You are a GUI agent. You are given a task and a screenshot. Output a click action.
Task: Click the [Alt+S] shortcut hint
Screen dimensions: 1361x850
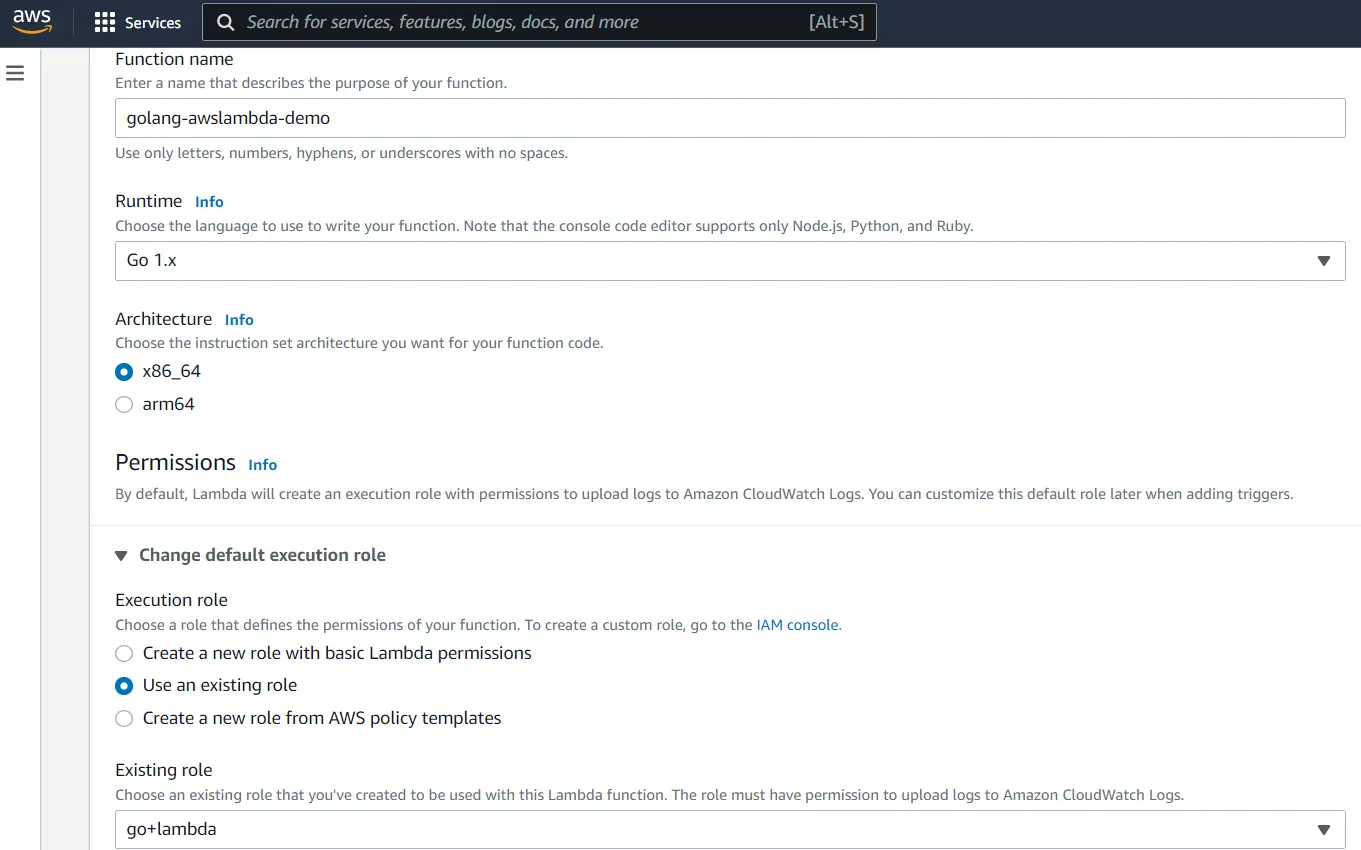coord(836,22)
